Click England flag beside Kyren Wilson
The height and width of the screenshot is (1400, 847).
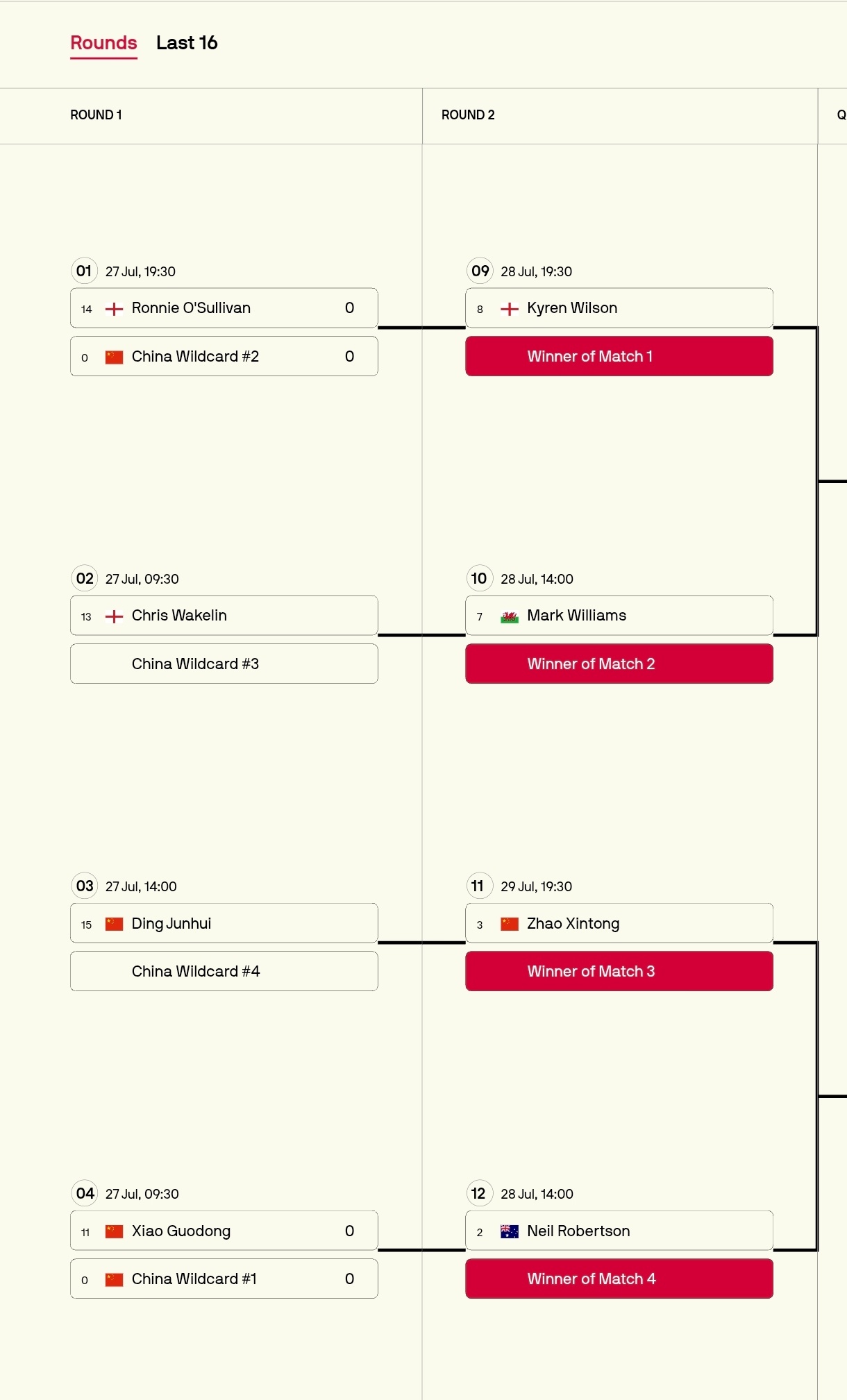tap(510, 309)
